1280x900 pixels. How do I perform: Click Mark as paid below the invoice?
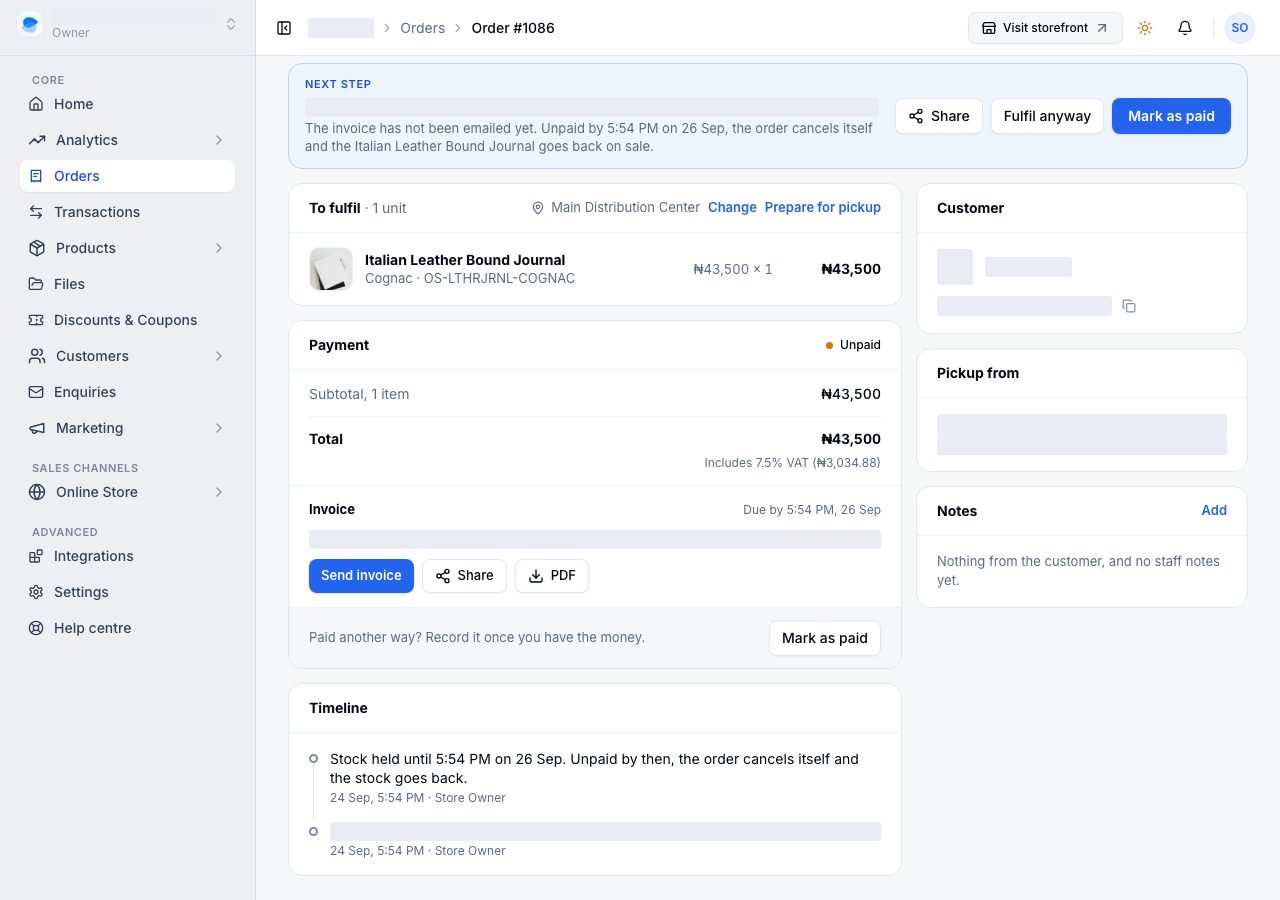825,638
